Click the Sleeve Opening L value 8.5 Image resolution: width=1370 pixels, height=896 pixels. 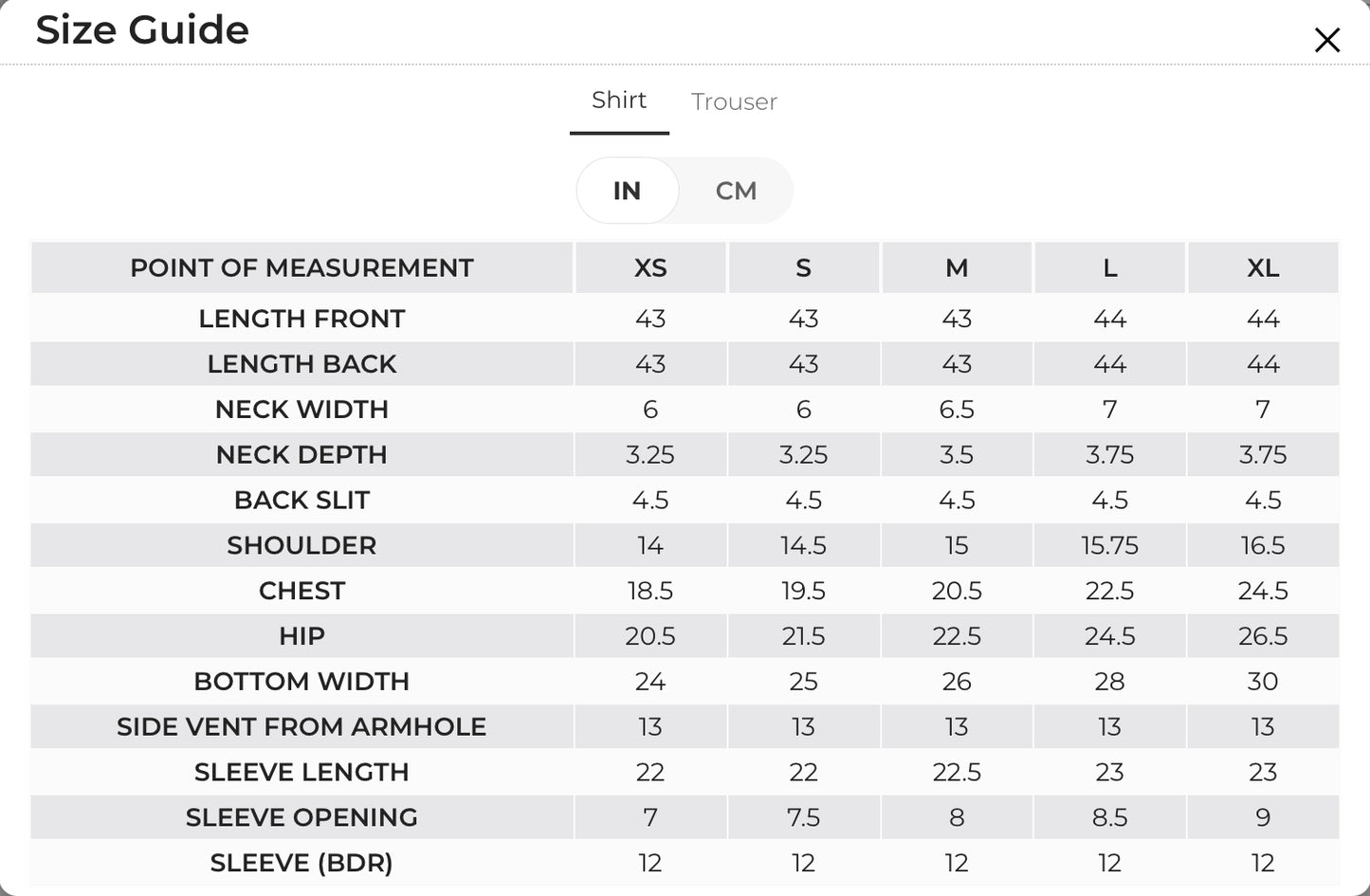tap(1110, 817)
